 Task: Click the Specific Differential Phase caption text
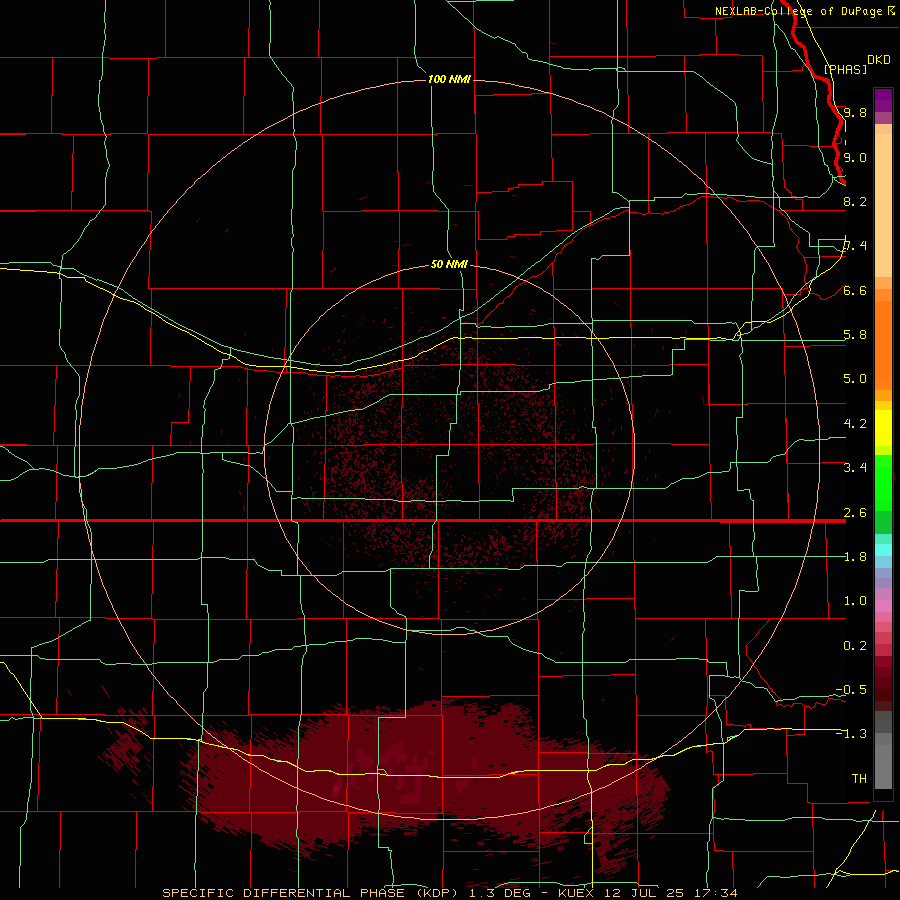pos(449,893)
